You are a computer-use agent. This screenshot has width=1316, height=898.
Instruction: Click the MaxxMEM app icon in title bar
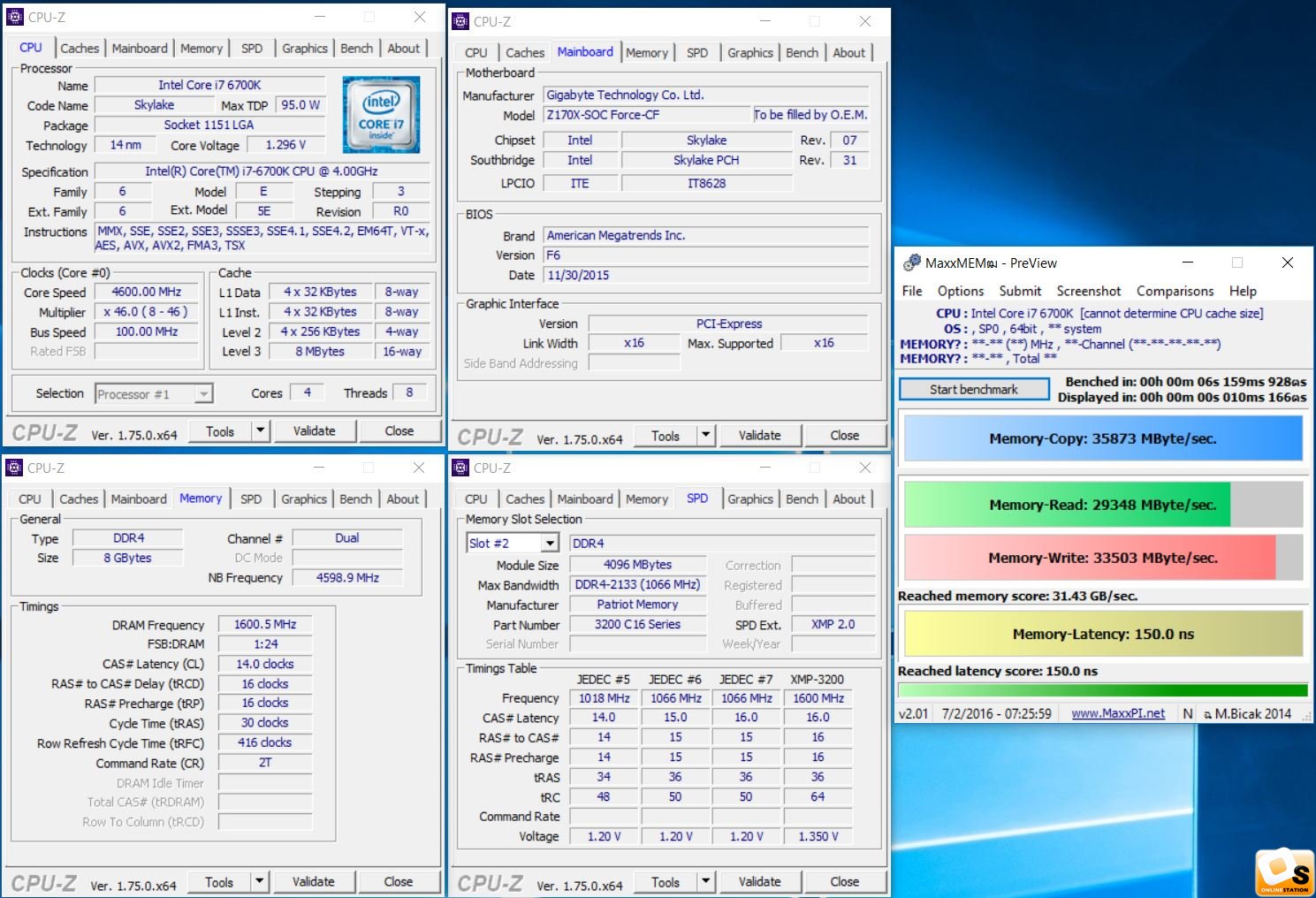(x=911, y=263)
